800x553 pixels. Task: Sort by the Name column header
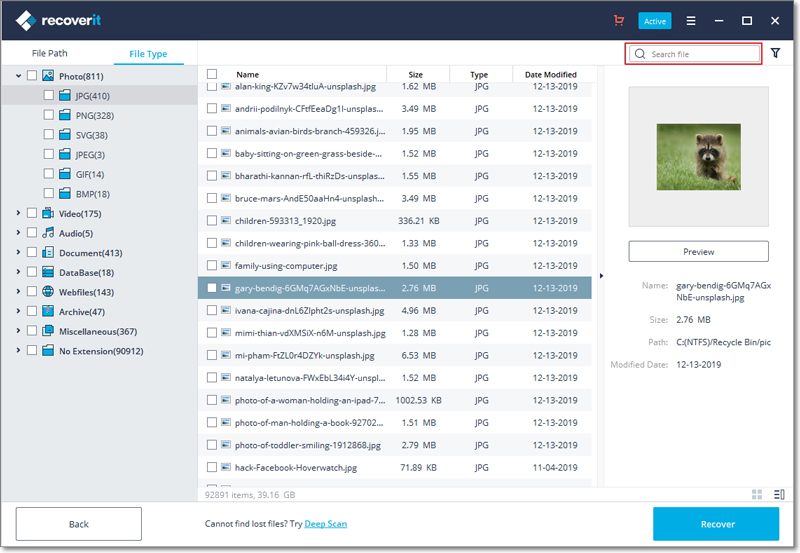tap(247, 74)
